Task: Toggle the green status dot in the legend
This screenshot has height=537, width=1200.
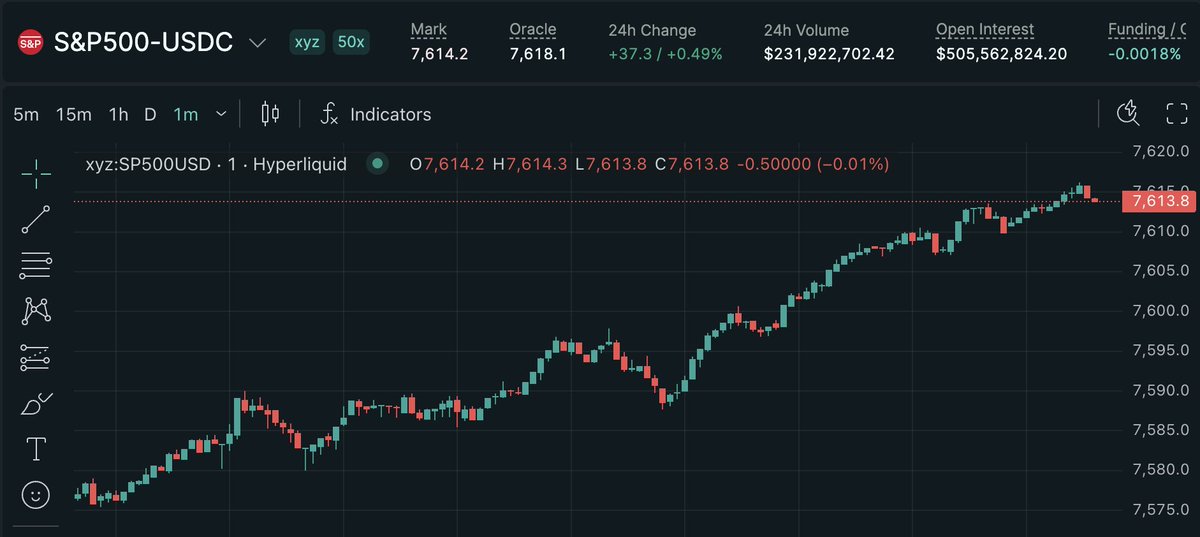Action: click(x=377, y=163)
